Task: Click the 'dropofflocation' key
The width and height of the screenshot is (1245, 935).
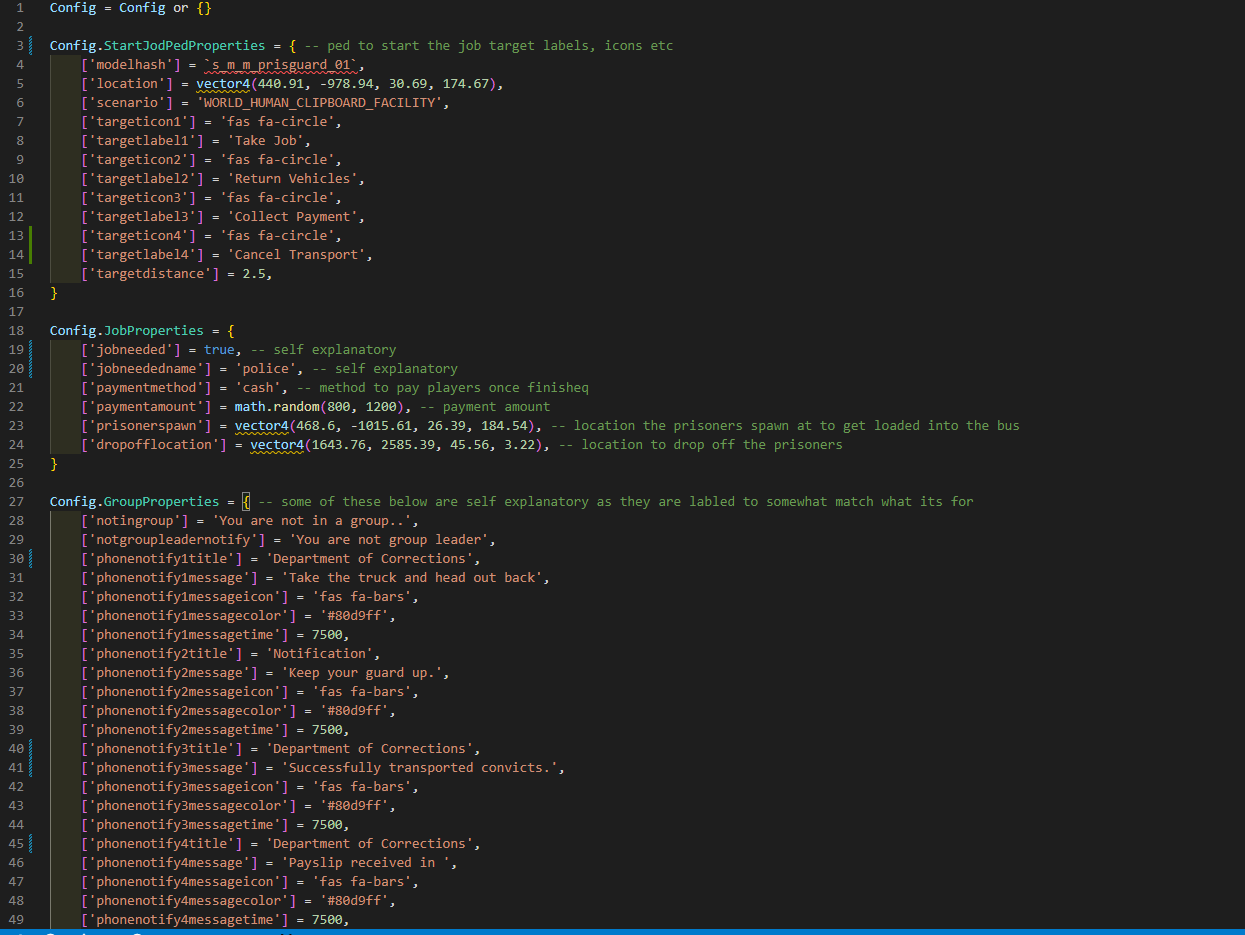Action: (153, 445)
